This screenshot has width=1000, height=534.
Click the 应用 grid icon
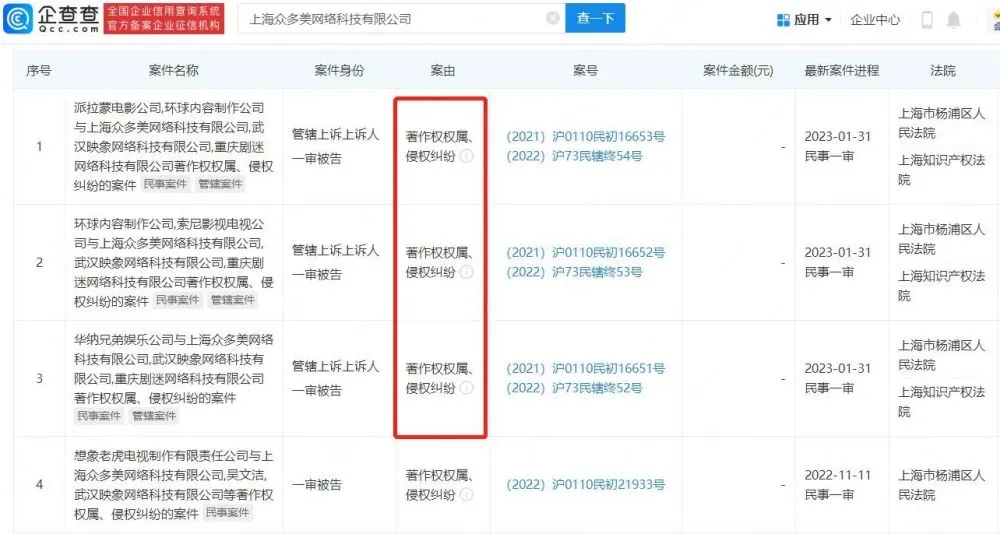(x=783, y=20)
